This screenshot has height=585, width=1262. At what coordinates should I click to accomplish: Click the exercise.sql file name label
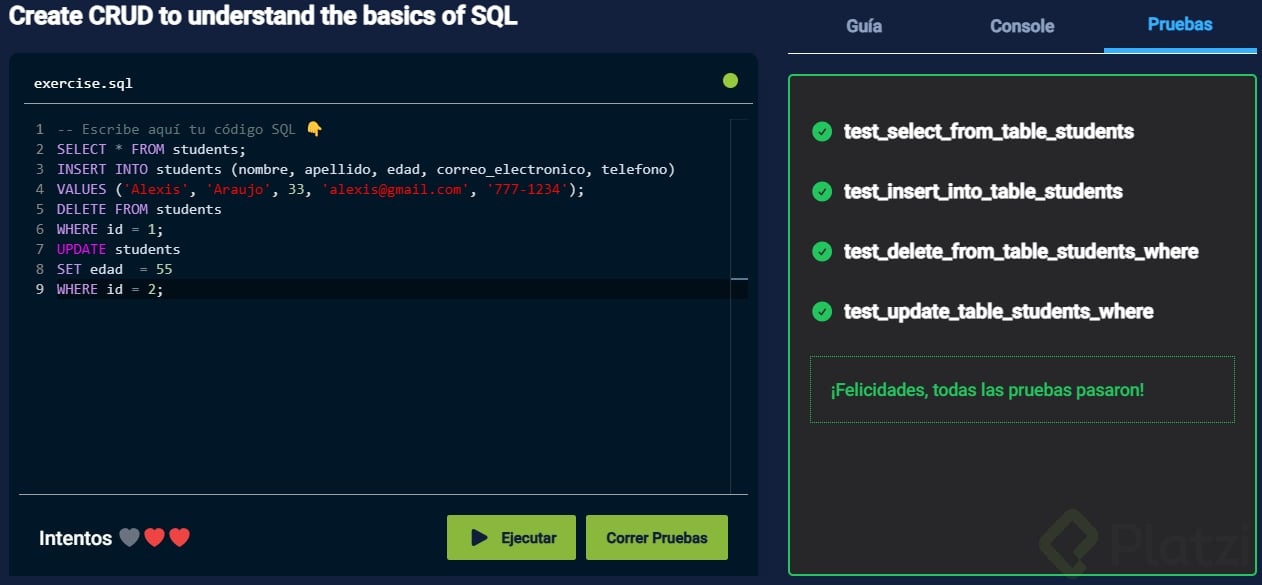pyautogui.click(x=83, y=83)
